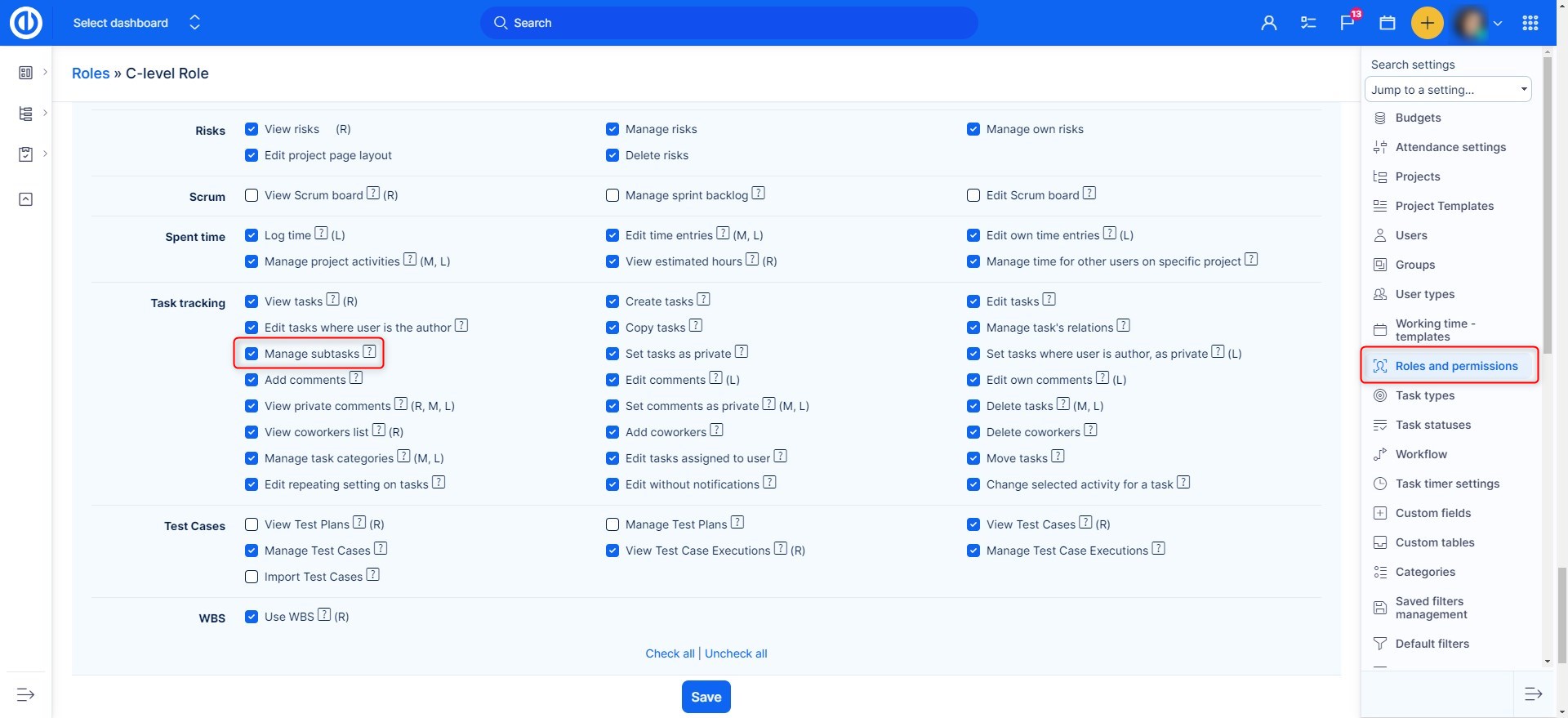This screenshot has height=718, width=1568.
Task: Uncheck the Manage subtasks checkbox
Action: tap(252, 354)
